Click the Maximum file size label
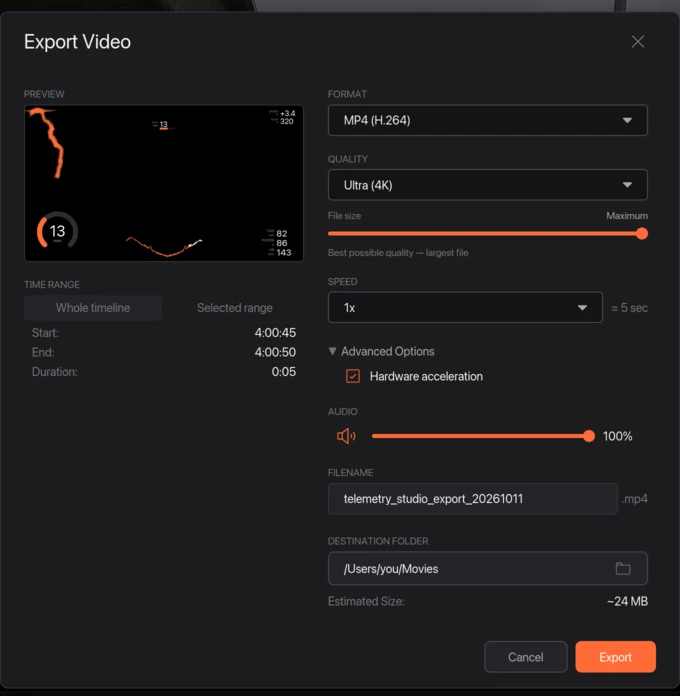Screen dimensions: 680x696 click(x=627, y=216)
